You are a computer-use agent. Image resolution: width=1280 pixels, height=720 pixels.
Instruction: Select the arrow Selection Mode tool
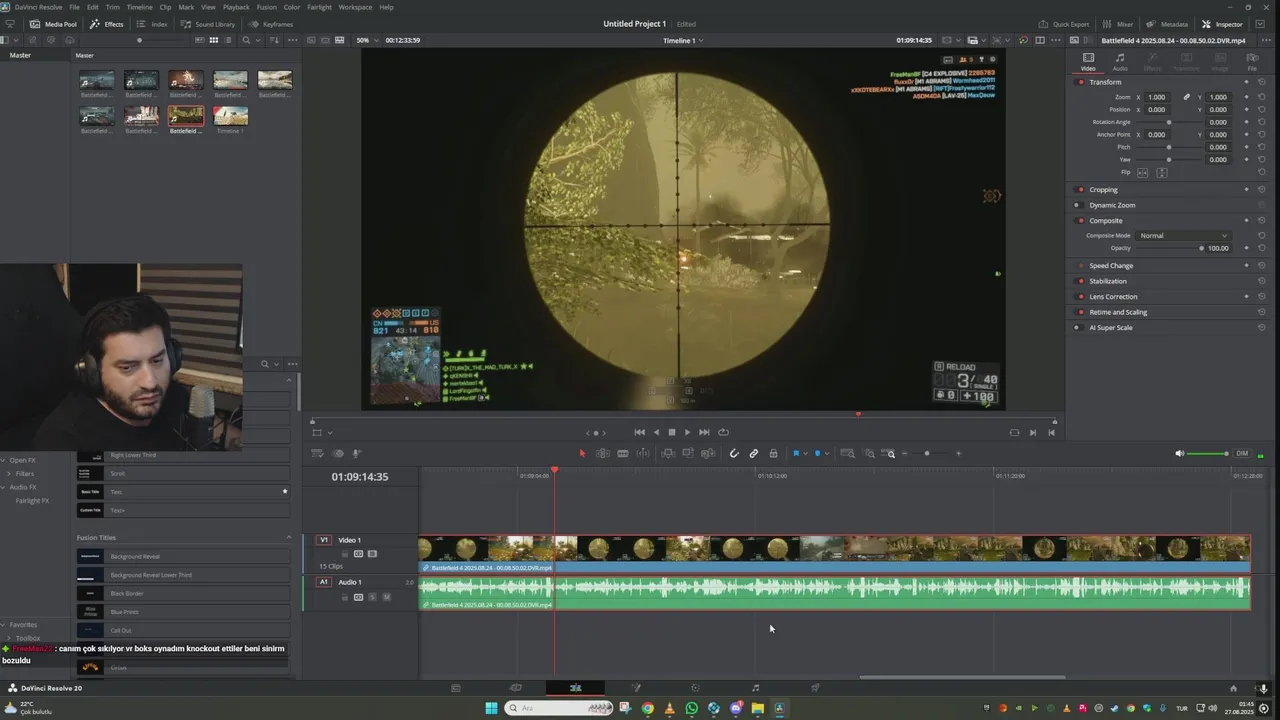582,453
